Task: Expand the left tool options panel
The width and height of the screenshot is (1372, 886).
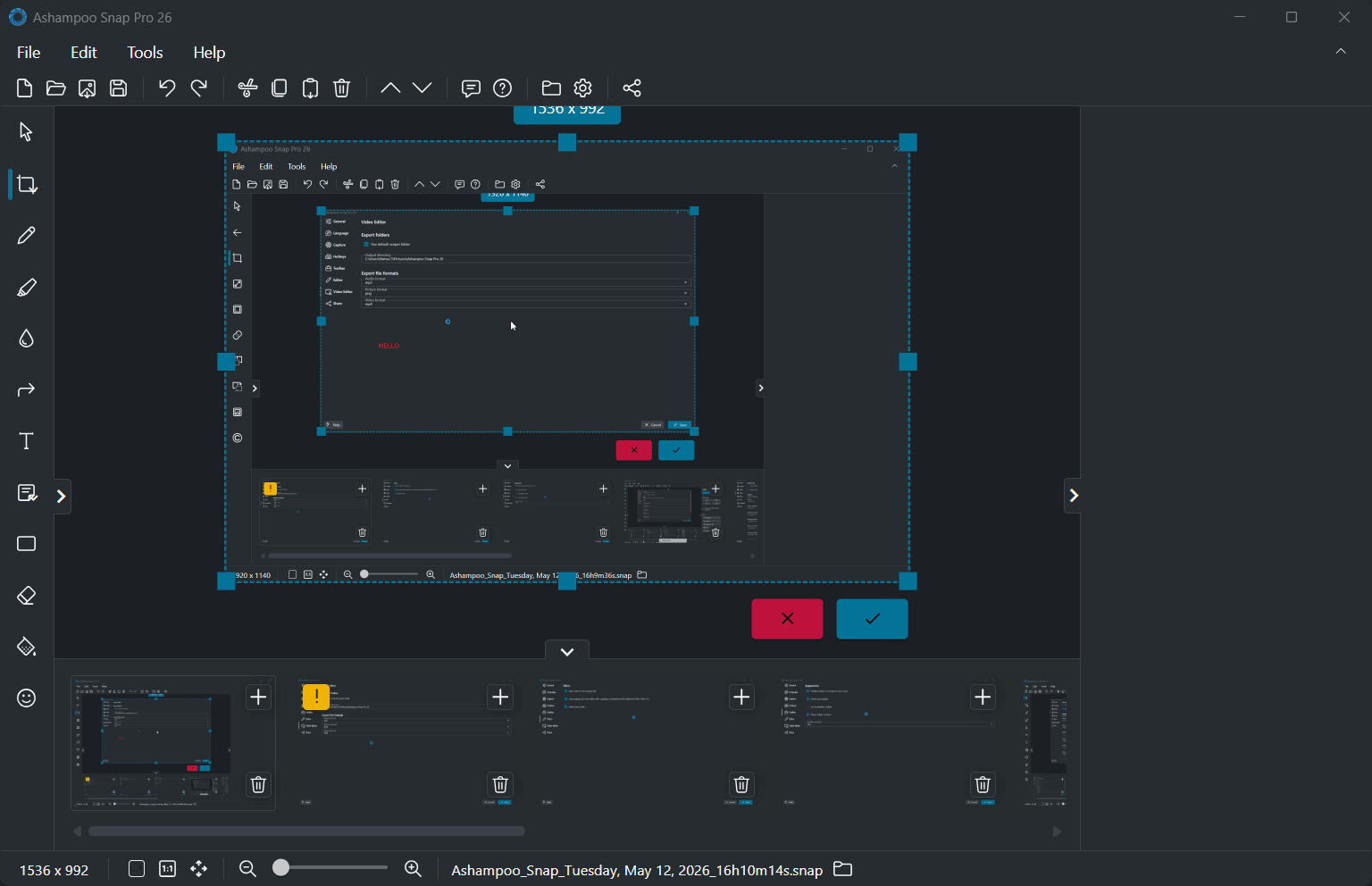Action: click(62, 497)
